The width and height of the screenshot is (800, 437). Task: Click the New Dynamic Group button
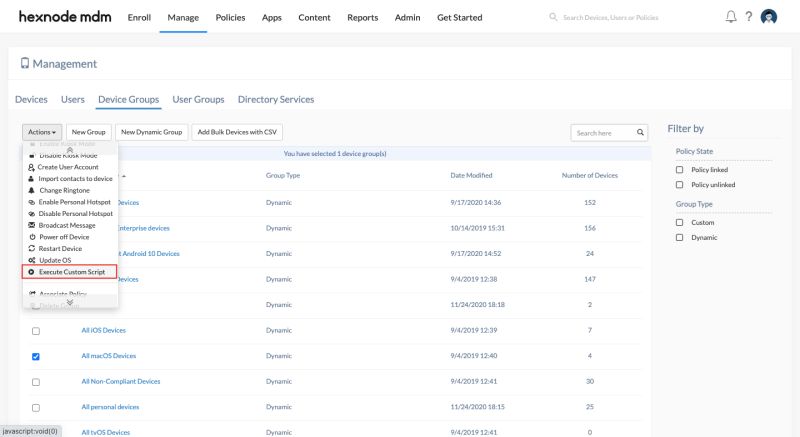pyautogui.click(x=152, y=132)
